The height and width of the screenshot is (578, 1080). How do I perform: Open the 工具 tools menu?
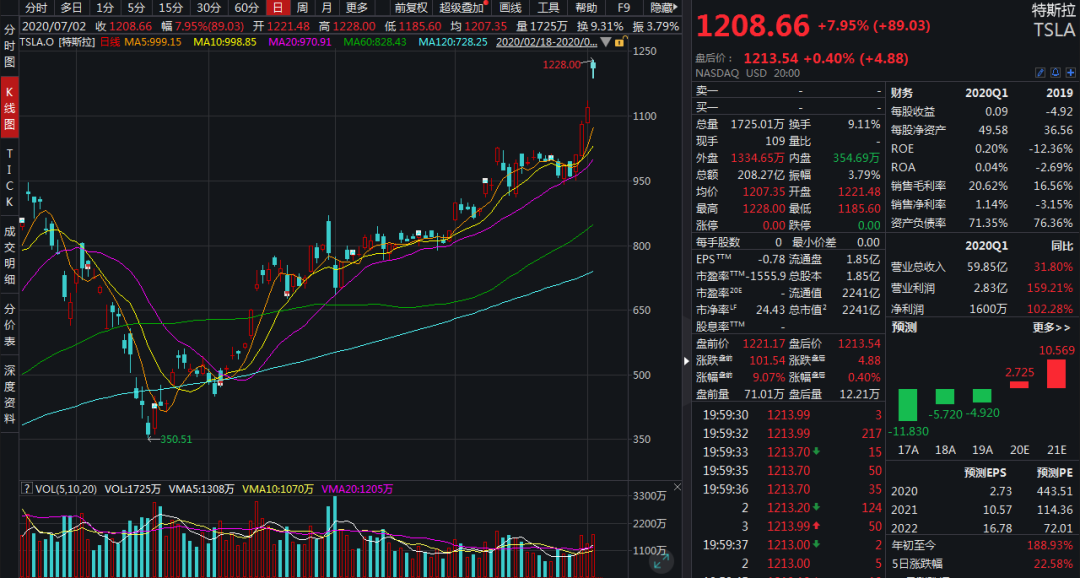[548, 8]
